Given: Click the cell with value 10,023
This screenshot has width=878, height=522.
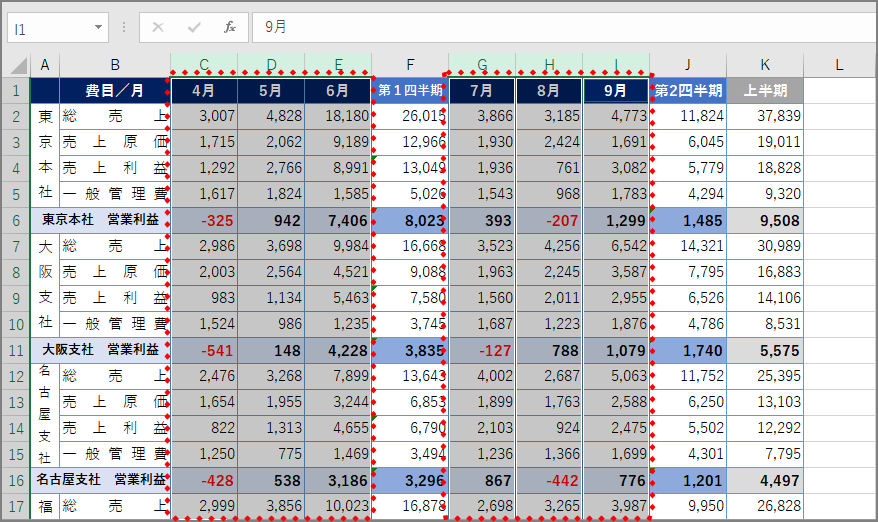Looking at the screenshot, I should (338, 506).
